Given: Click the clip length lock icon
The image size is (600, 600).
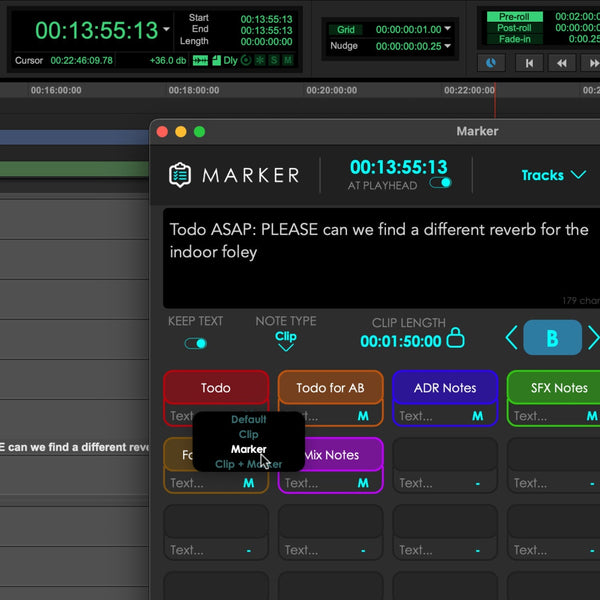Looking at the screenshot, I should (455, 338).
